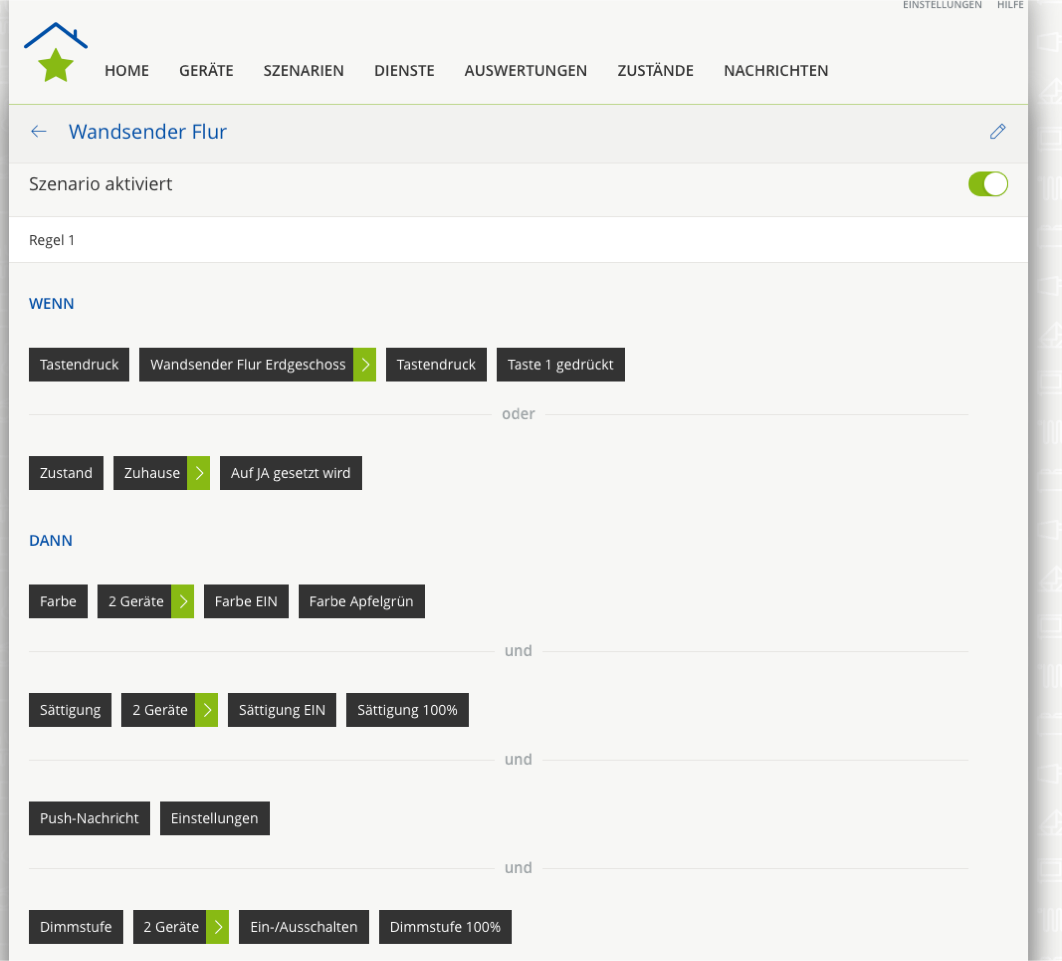The width and height of the screenshot is (1062, 961).
Task: Click the Push-Nachricht Einstellungen button
Action: pos(214,818)
